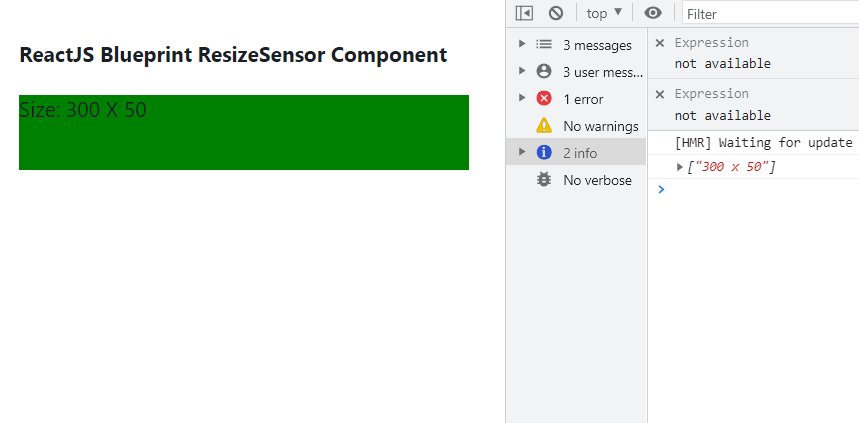Click the messages list icon
Screen dimensions: 859x423
[544, 45]
